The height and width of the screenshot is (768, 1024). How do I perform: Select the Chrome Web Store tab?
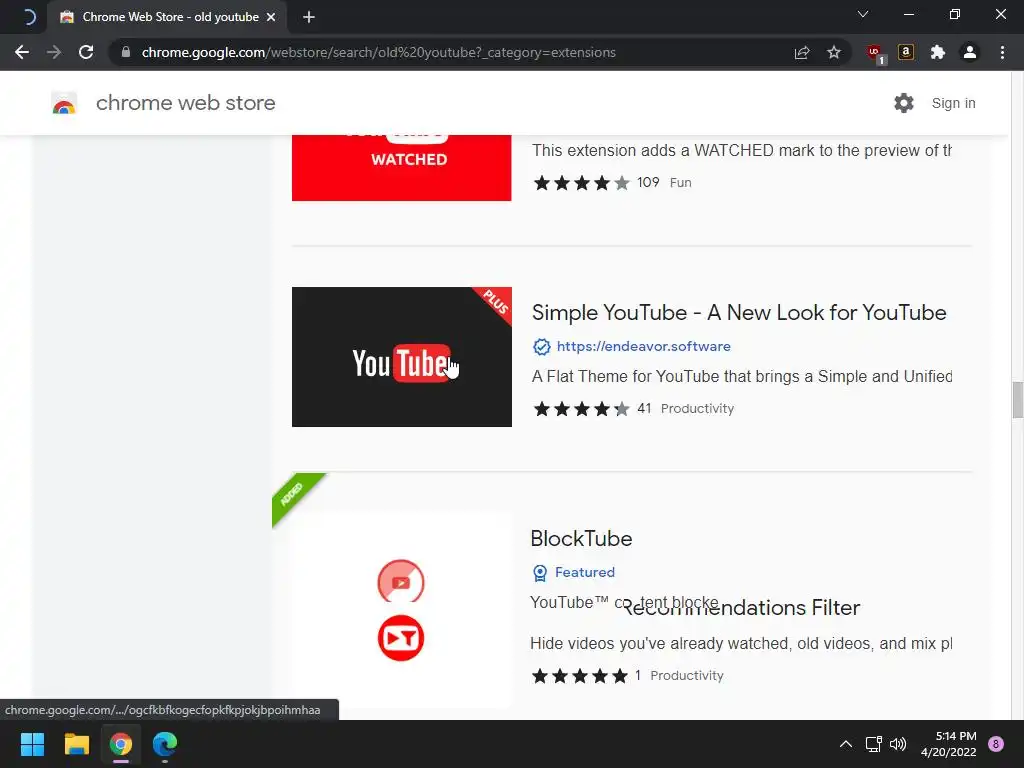point(167,17)
